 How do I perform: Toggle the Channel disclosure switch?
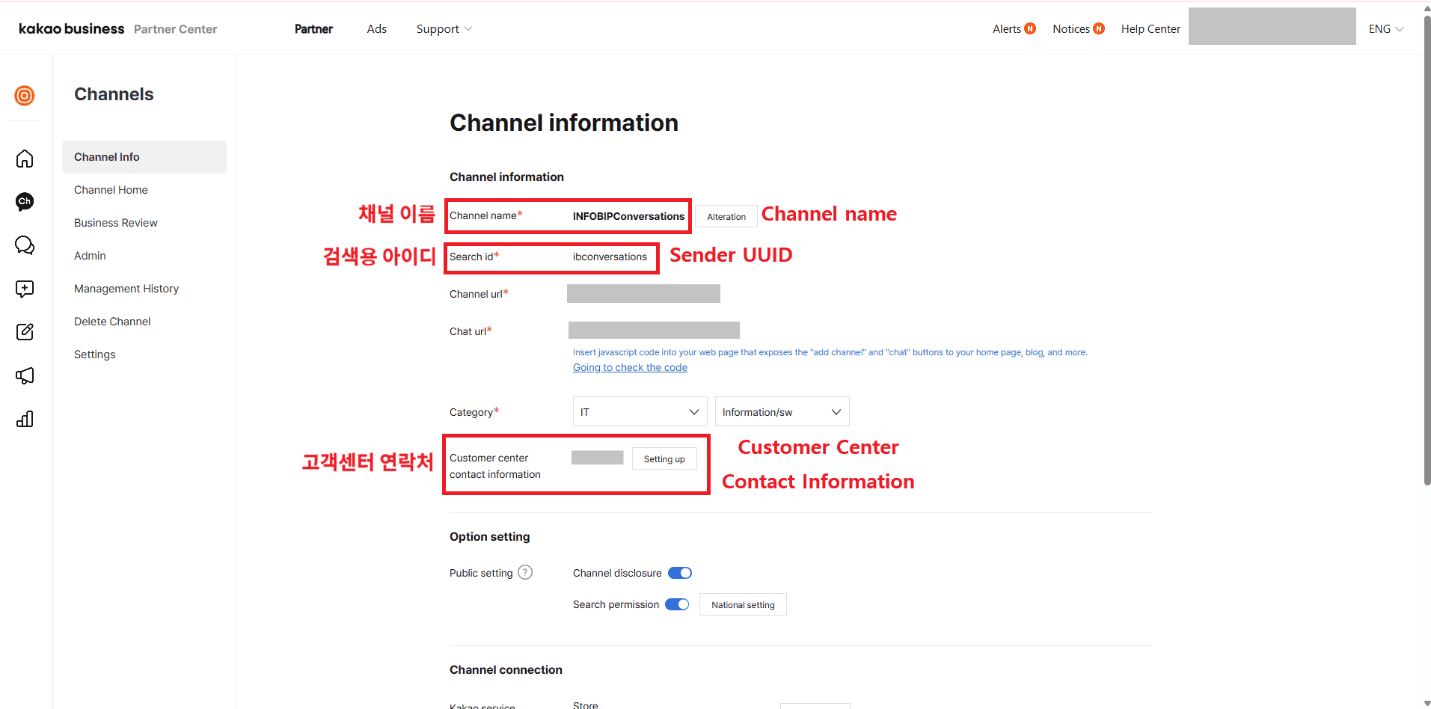[x=680, y=573]
